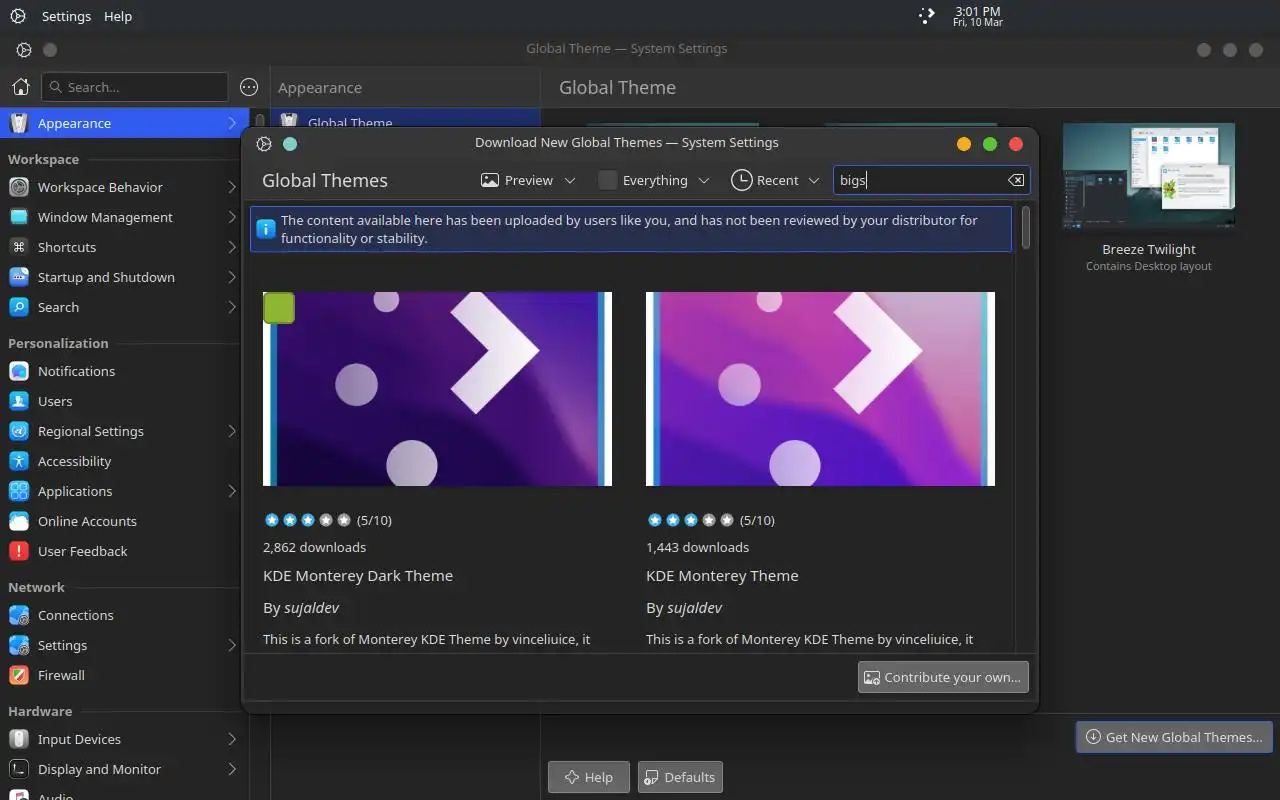Image resolution: width=1280 pixels, height=800 pixels.
Task: Open the Recent sort order dropdown
Action: click(x=776, y=180)
